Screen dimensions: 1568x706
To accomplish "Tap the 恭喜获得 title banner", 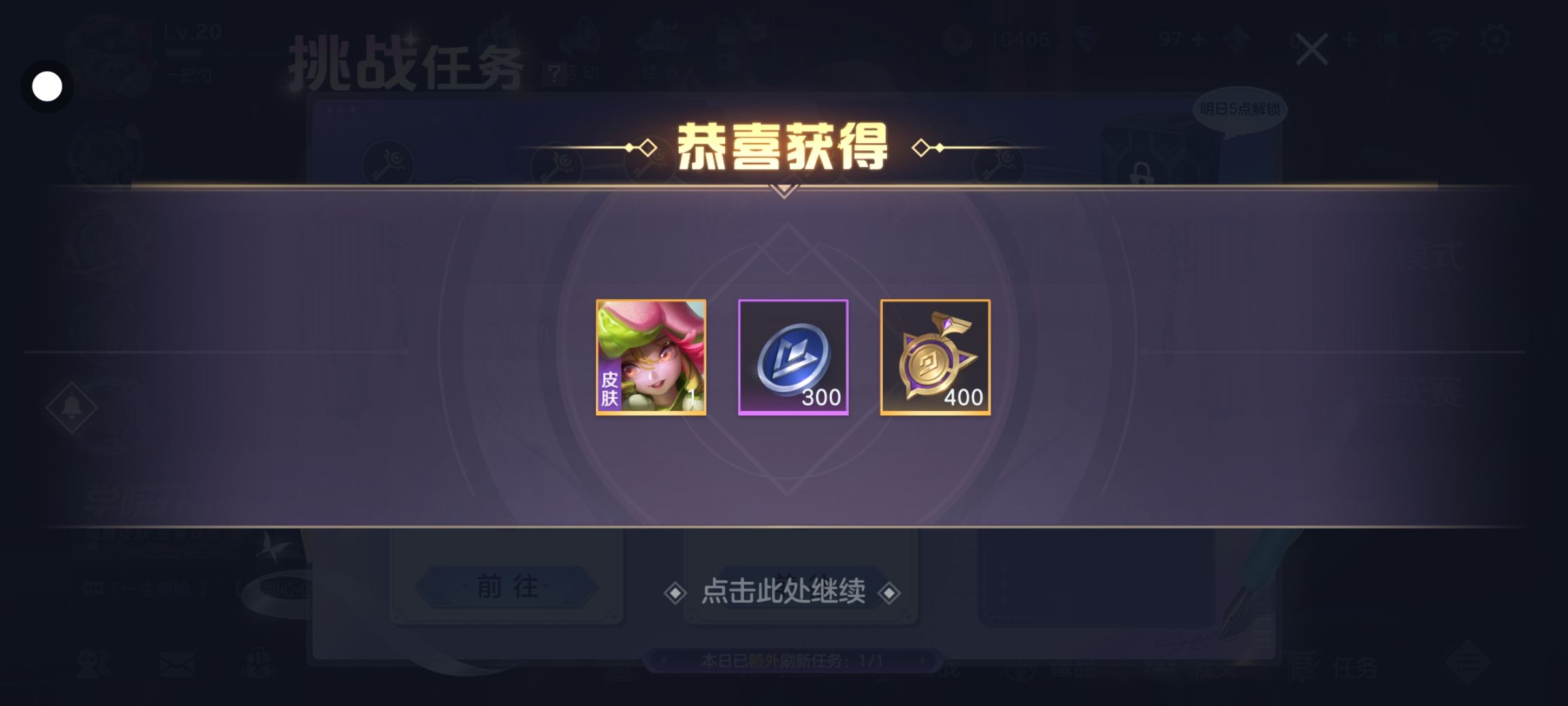I will click(783, 148).
